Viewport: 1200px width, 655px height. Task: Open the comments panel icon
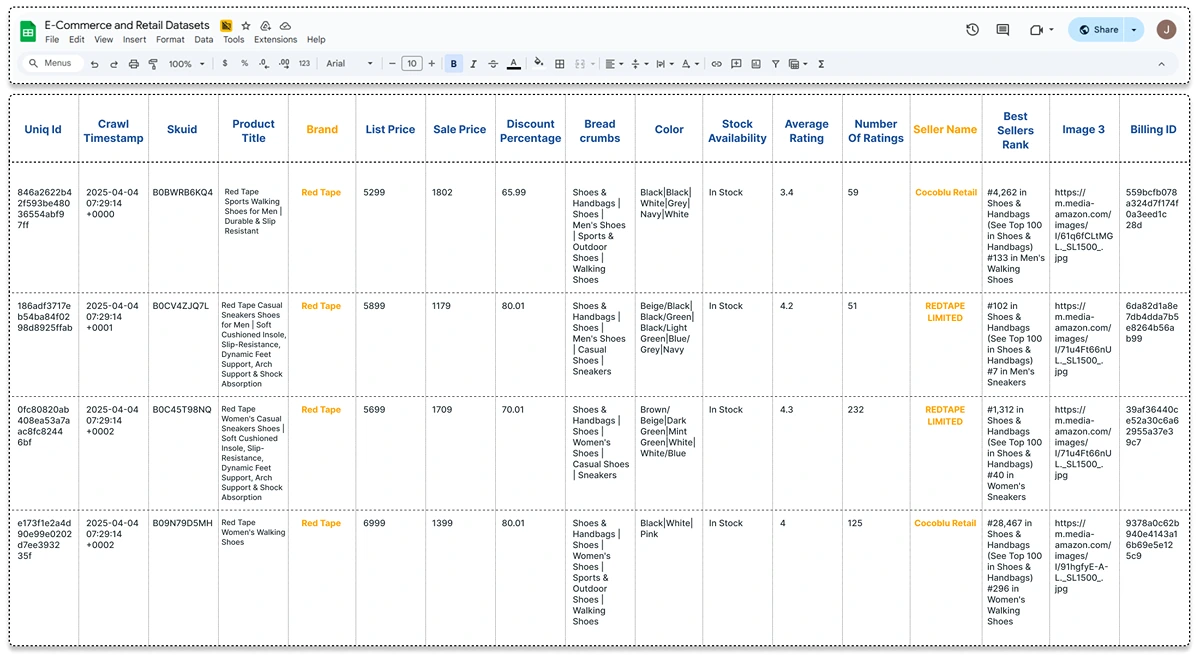[1003, 30]
